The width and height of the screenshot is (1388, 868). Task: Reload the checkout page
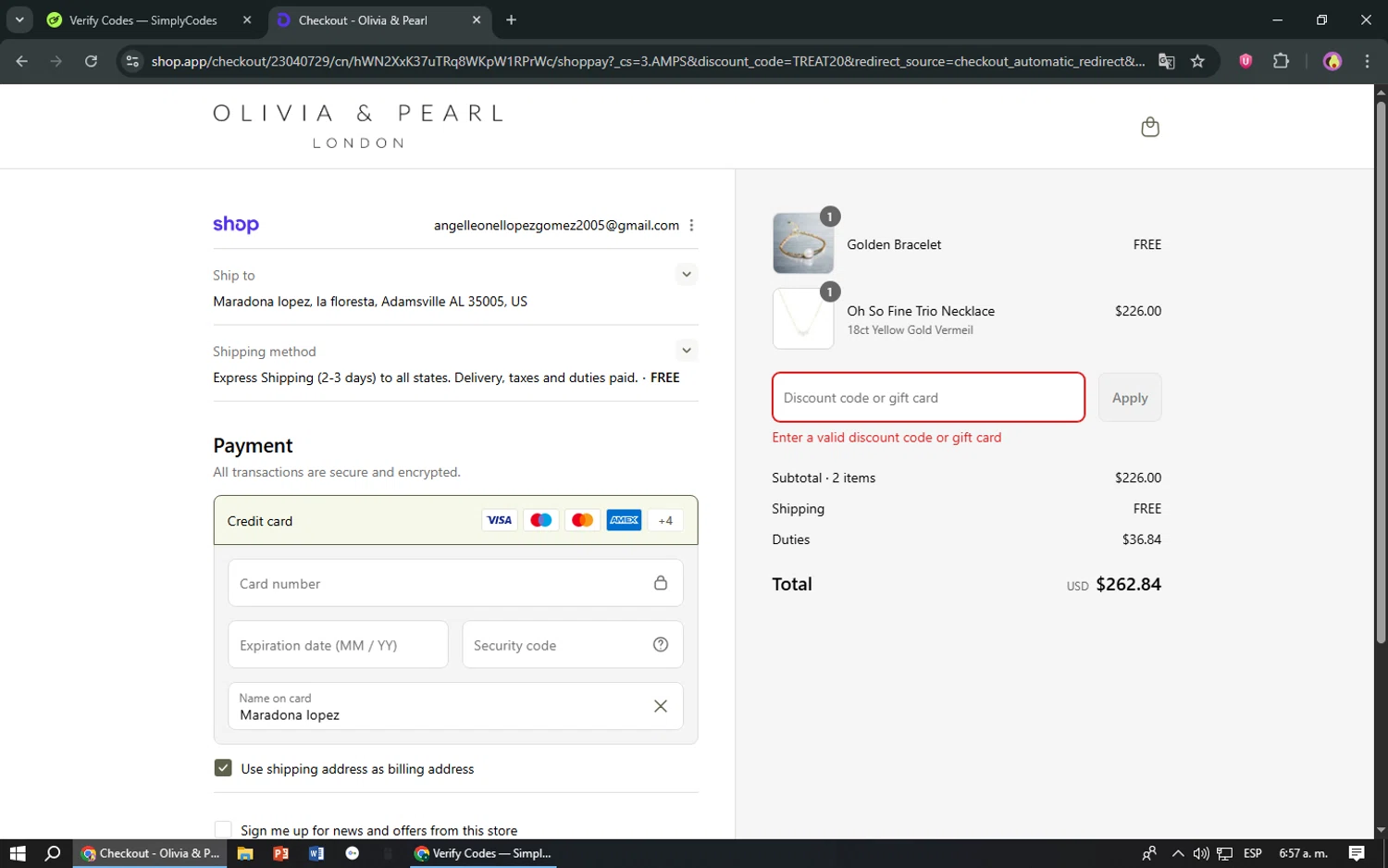pos(91,61)
